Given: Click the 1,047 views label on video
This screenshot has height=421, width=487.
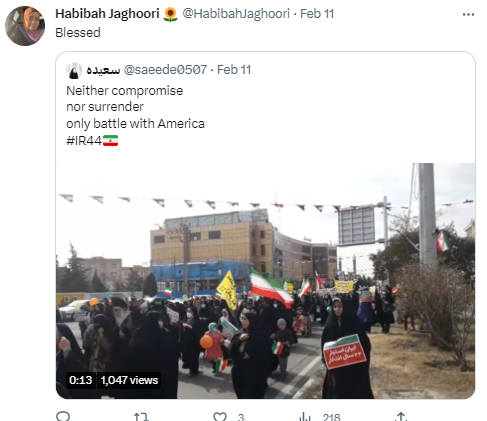Looking at the screenshot, I should point(129,380).
